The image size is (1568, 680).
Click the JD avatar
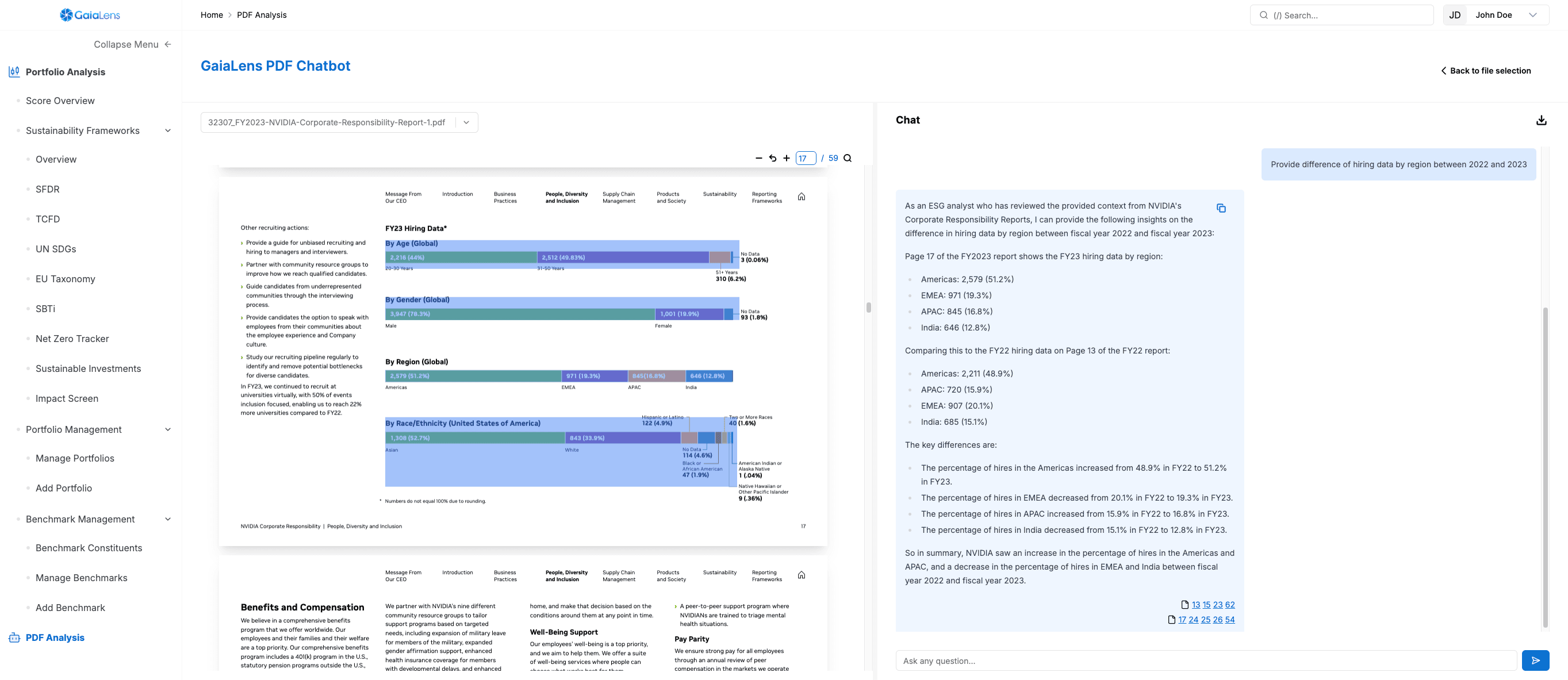coord(1455,15)
